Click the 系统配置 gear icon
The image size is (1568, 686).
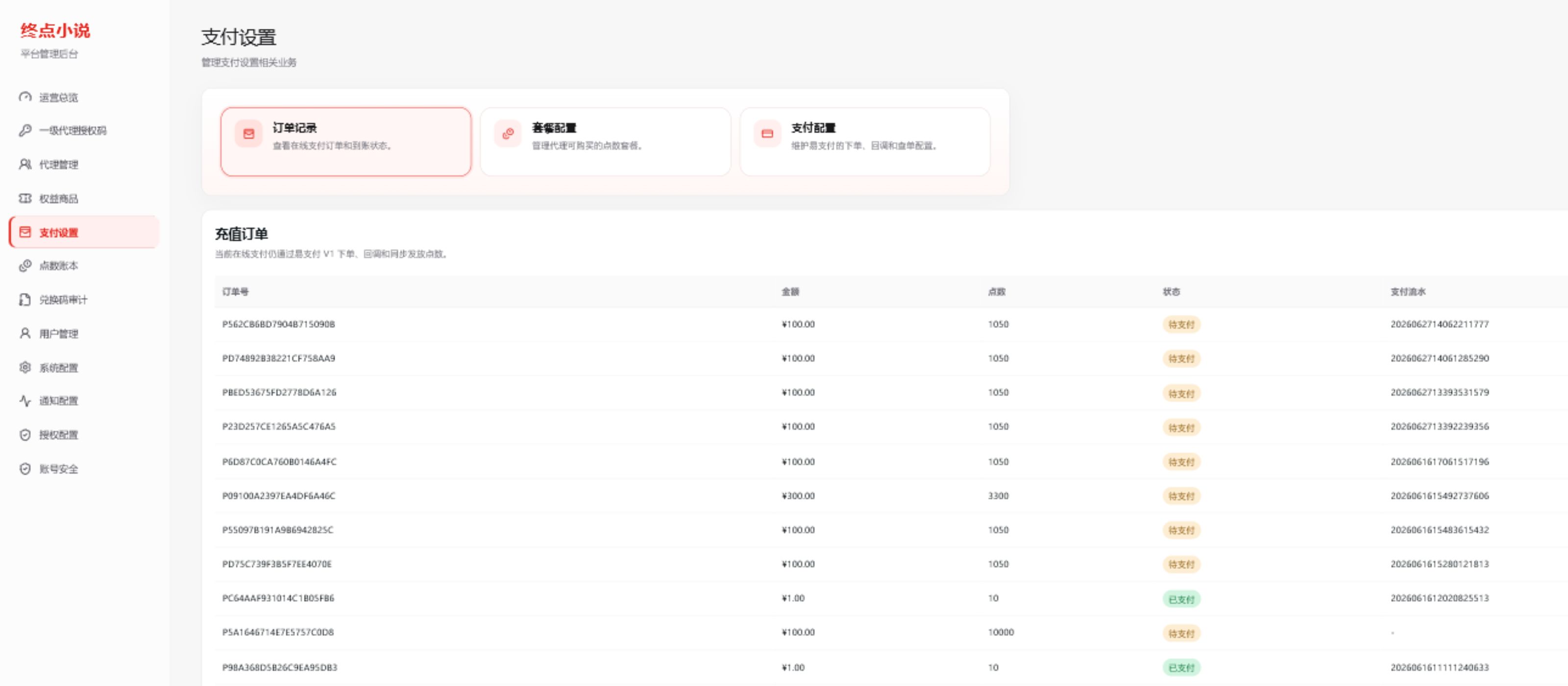(x=25, y=367)
